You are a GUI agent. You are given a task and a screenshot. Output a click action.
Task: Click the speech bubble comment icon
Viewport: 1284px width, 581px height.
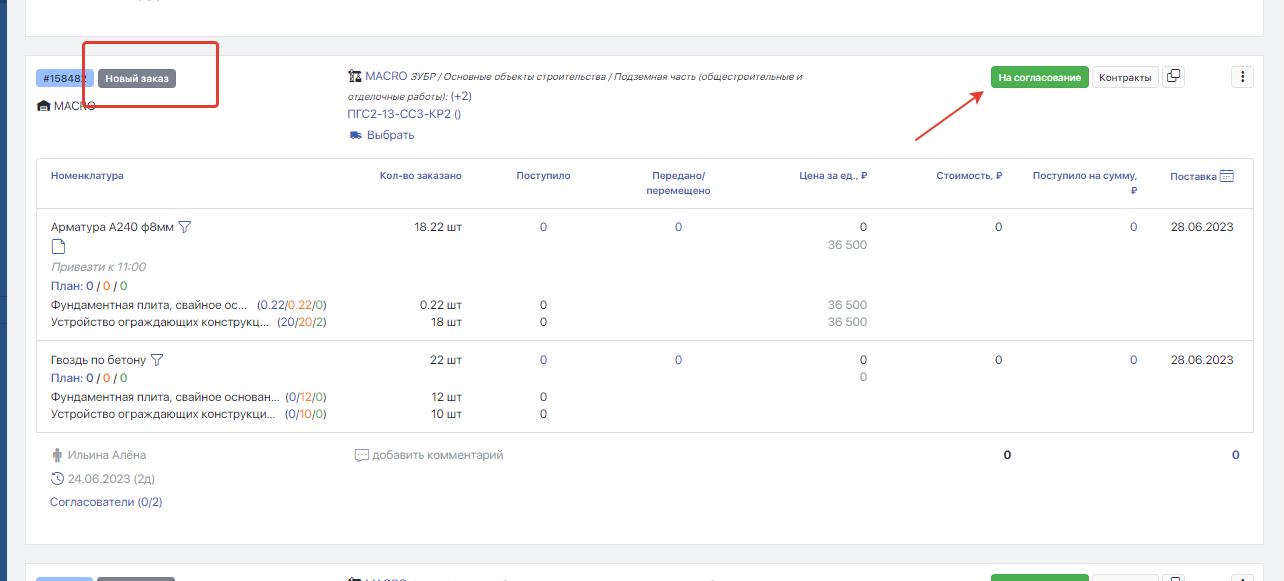pos(361,455)
